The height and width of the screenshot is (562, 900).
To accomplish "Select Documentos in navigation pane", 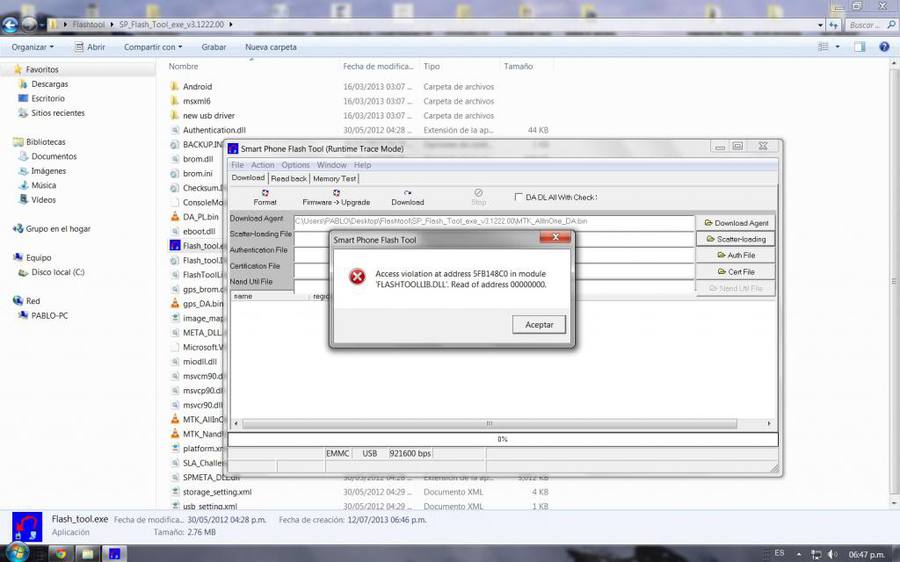I will pyautogui.click(x=54, y=156).
